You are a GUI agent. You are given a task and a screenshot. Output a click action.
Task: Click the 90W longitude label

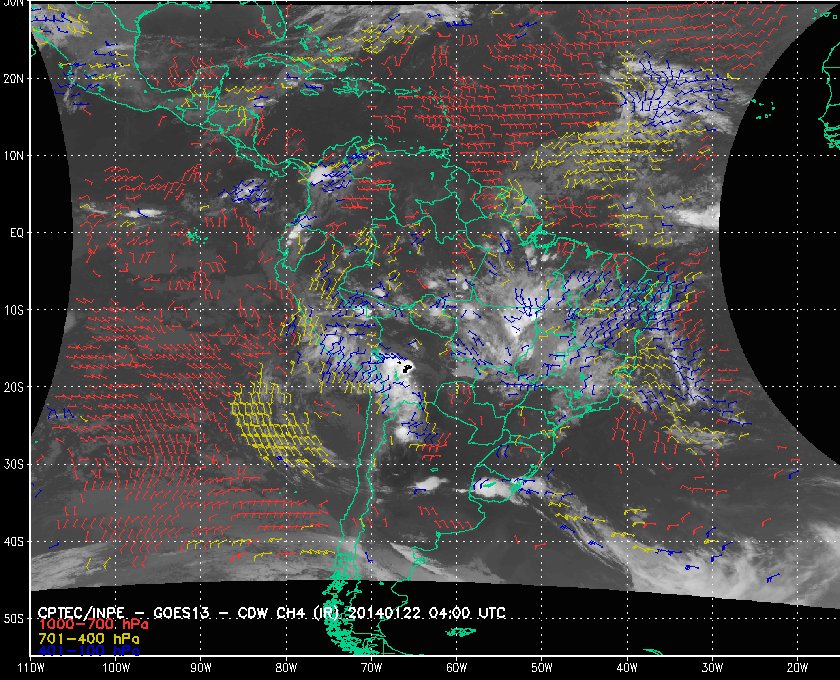pyautogui.click(x=201, y=668)
